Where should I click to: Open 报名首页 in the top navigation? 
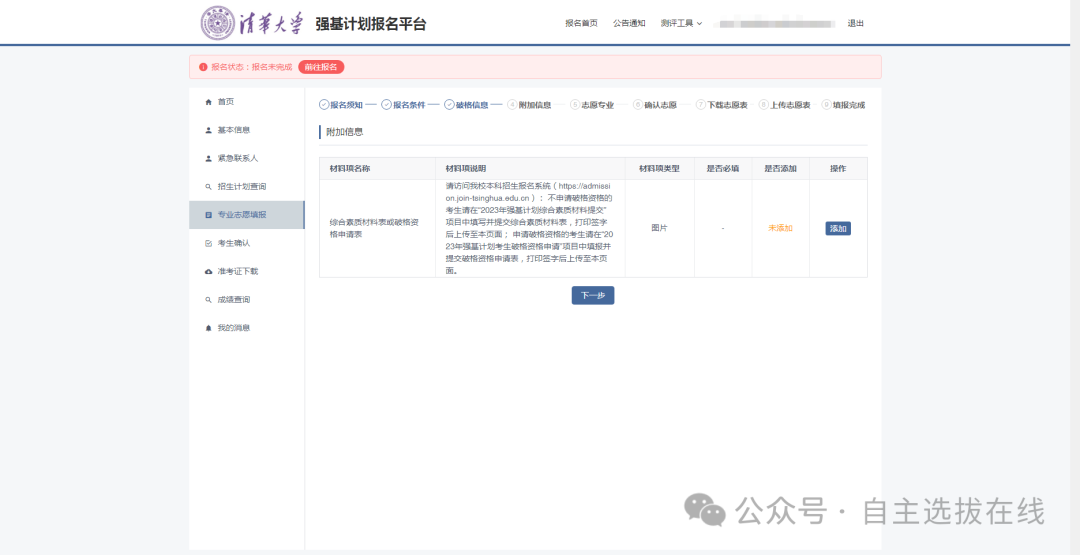(581, 23)
